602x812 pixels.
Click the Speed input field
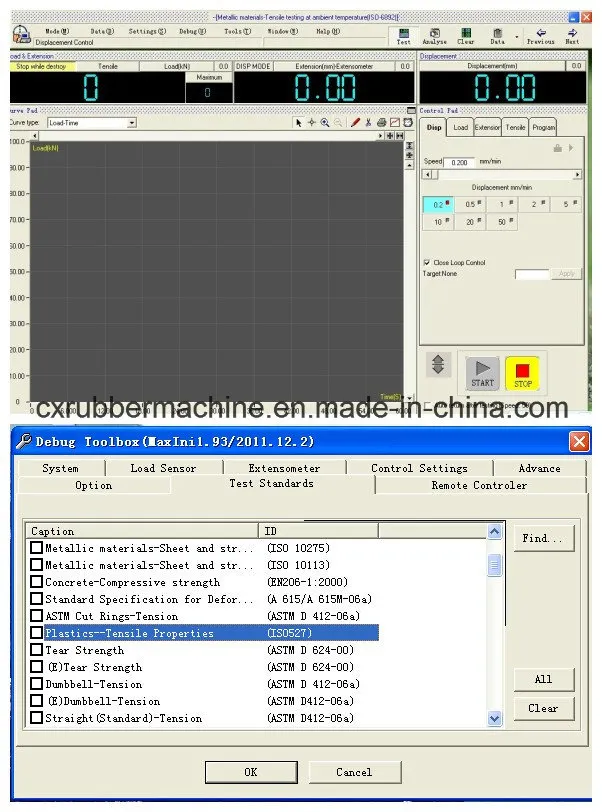(459, 162)
